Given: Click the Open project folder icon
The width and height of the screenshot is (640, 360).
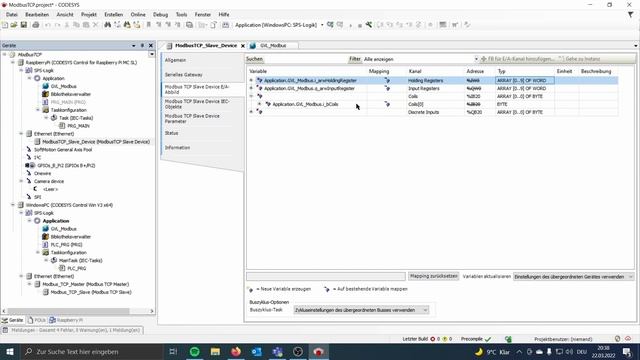Looking at the screenshot, I should tap(14, 25).
